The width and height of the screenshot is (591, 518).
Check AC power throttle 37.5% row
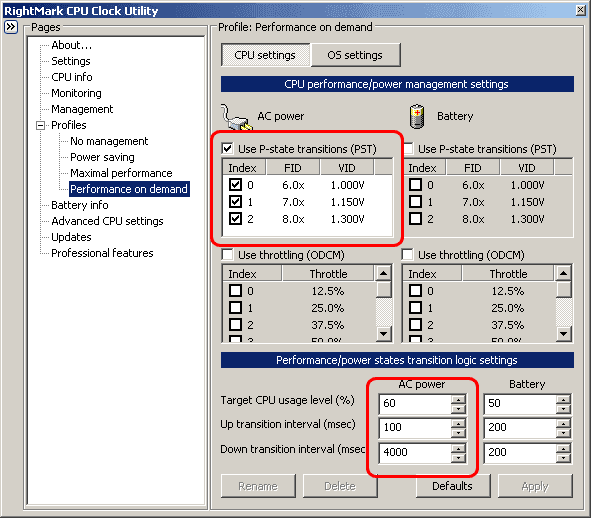pyautogui.click(x=236, y=325)
